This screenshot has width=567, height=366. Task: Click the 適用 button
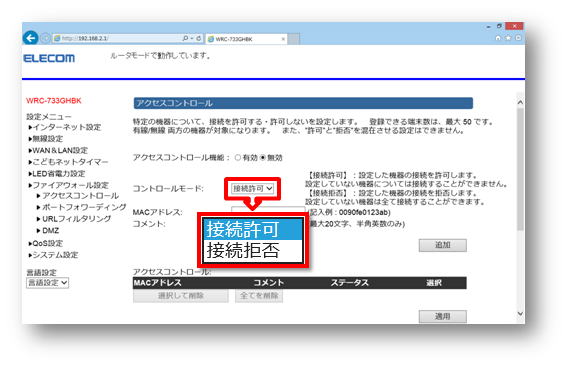[443, 317]
